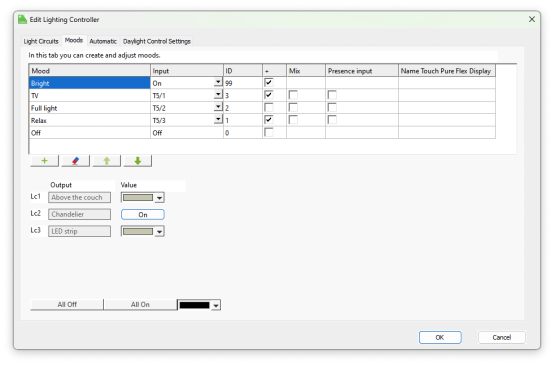The width and height of the screenshot is (554, 366).
Task: Check the Mix box for the TV mood
Action: pyautogui.click(x=293, y=95)
